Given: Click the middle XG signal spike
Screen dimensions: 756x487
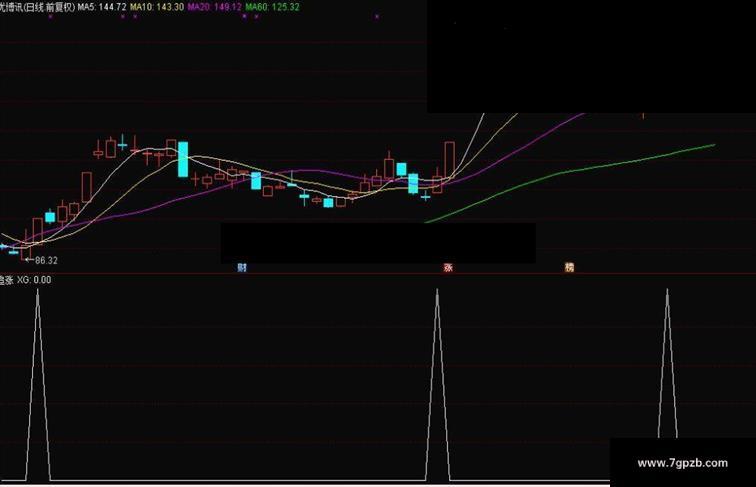Looking at the screenshot, I should [x=437, y=385].
